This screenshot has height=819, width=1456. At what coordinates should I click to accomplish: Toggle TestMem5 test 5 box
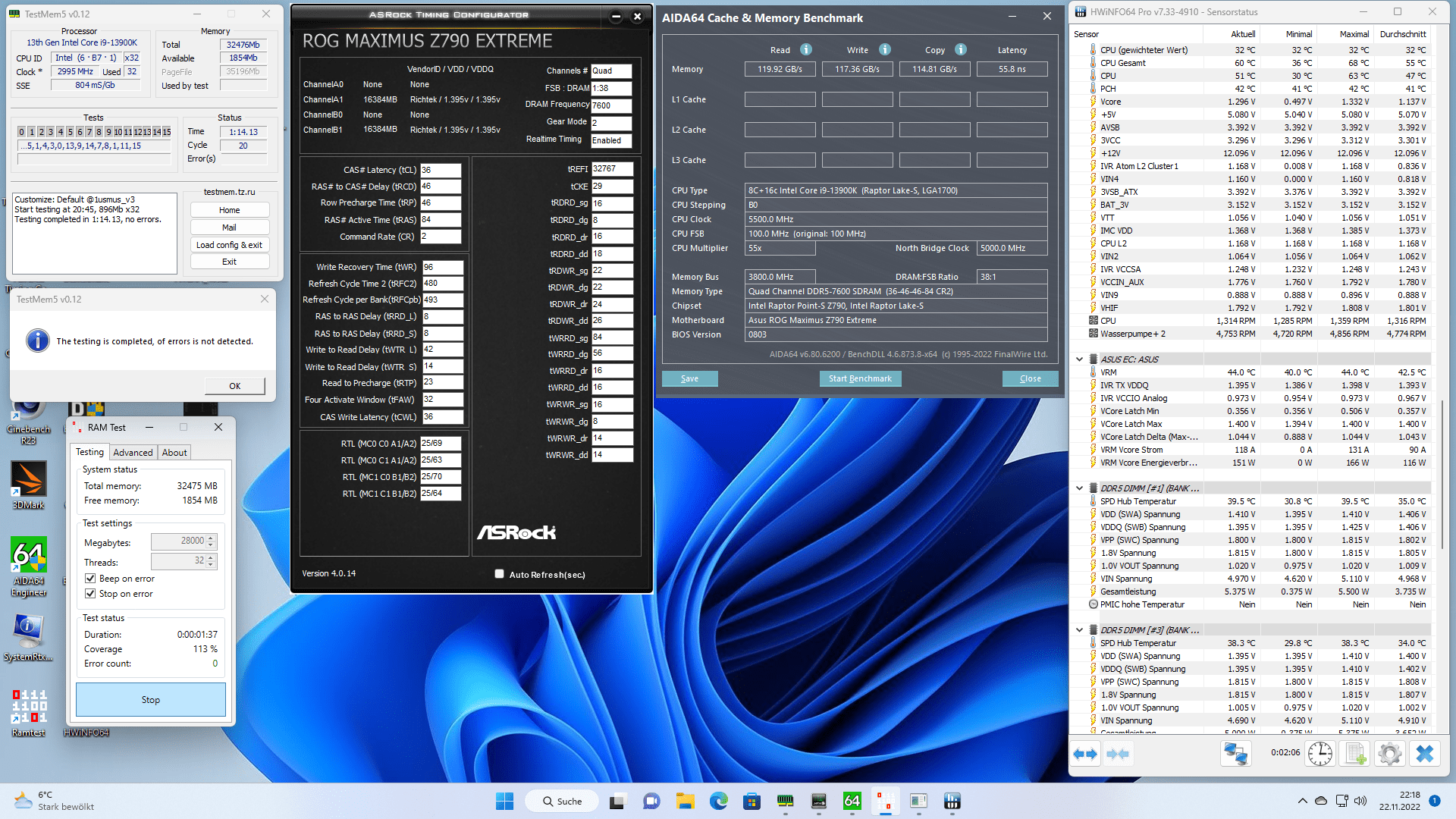71,132
